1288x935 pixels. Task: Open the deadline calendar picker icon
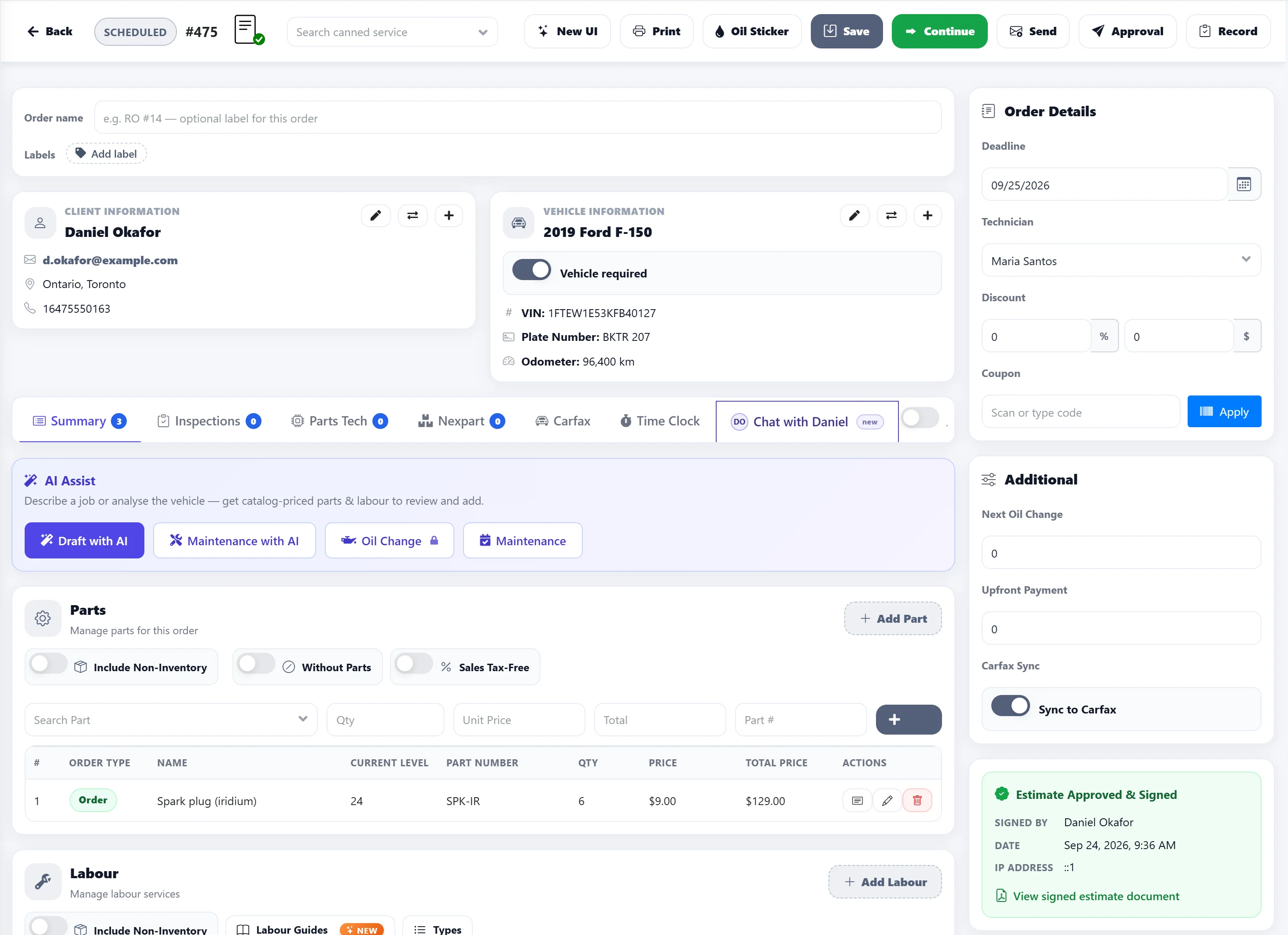(x=1244, y=185)
